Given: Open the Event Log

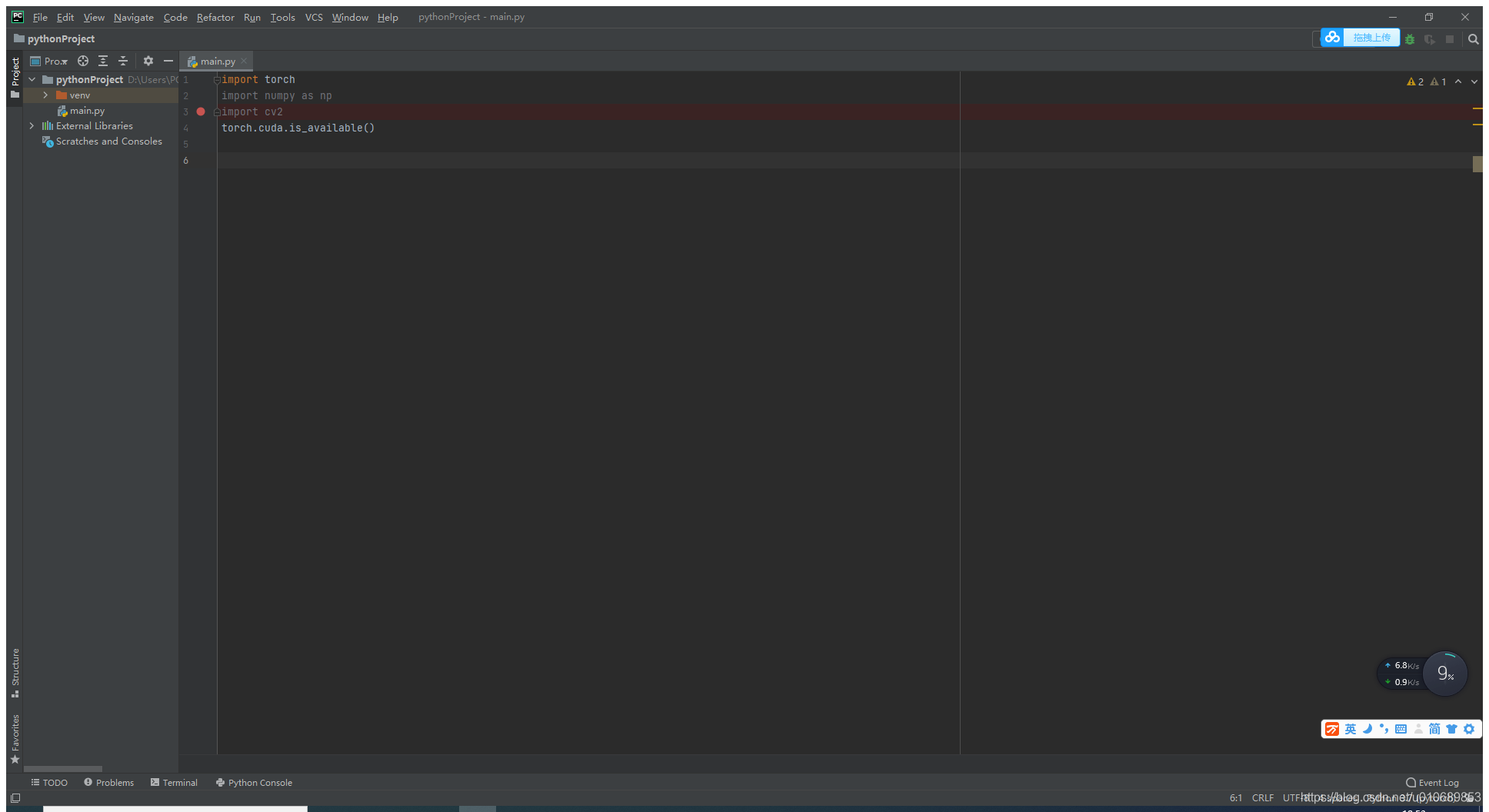Looking at the screenshot, I should [x=1437, y=782].
